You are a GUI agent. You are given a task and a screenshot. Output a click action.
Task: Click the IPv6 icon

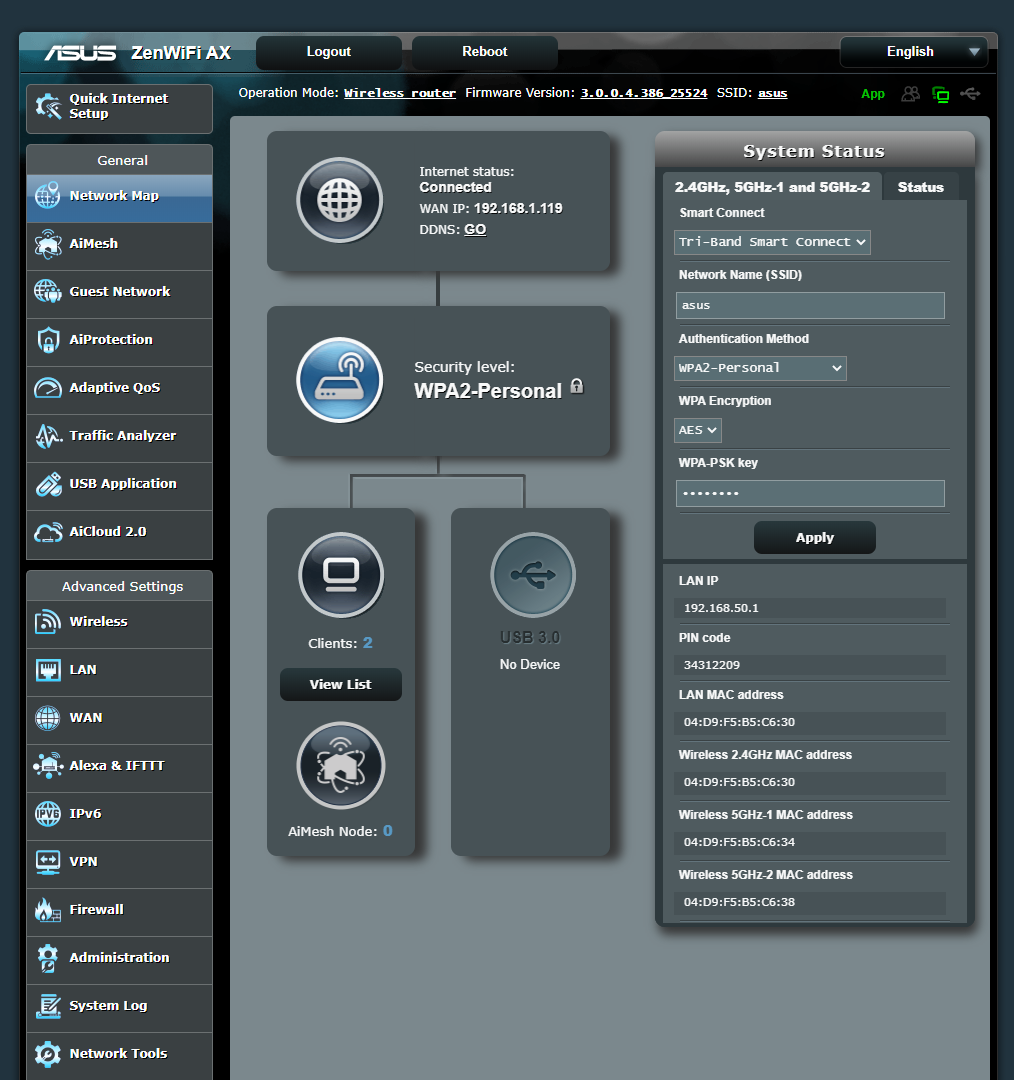click(x=48, y=813)
